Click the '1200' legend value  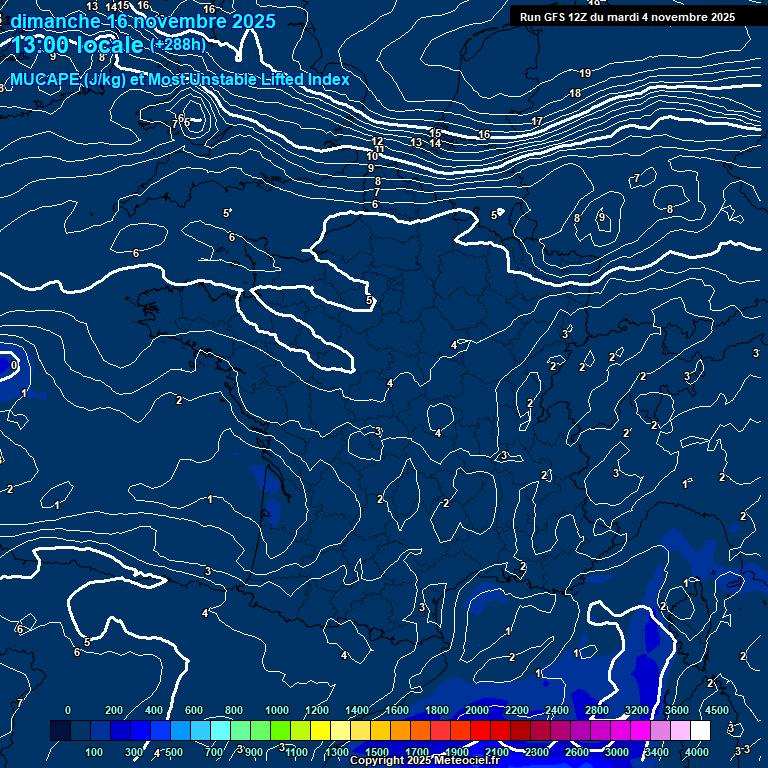pos(317,710)
